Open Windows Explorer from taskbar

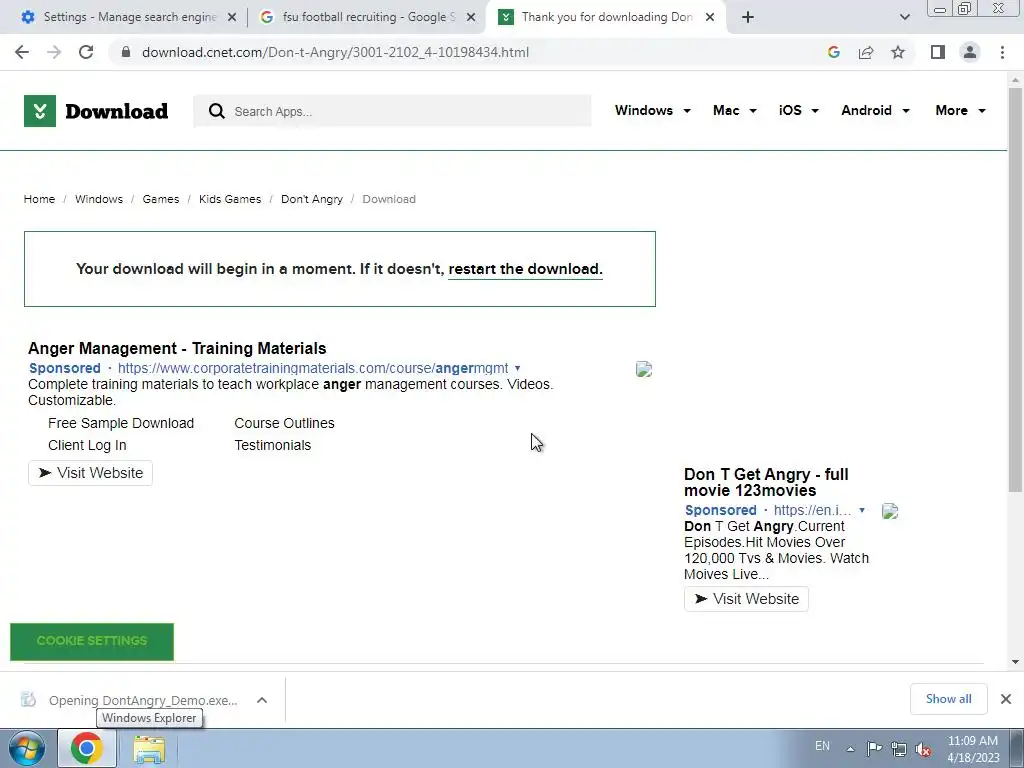(x=149, y=748)
